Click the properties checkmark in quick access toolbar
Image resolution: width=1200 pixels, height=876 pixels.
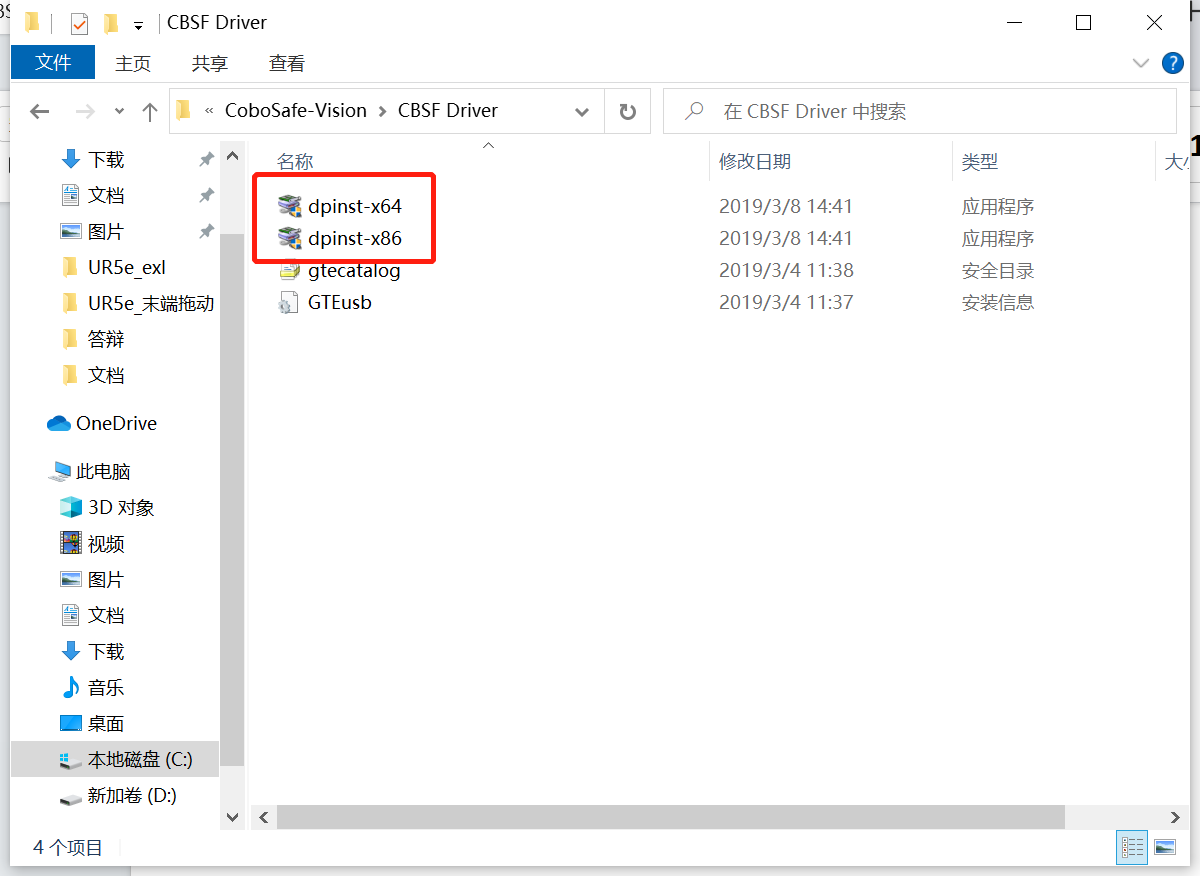[79, 23]
